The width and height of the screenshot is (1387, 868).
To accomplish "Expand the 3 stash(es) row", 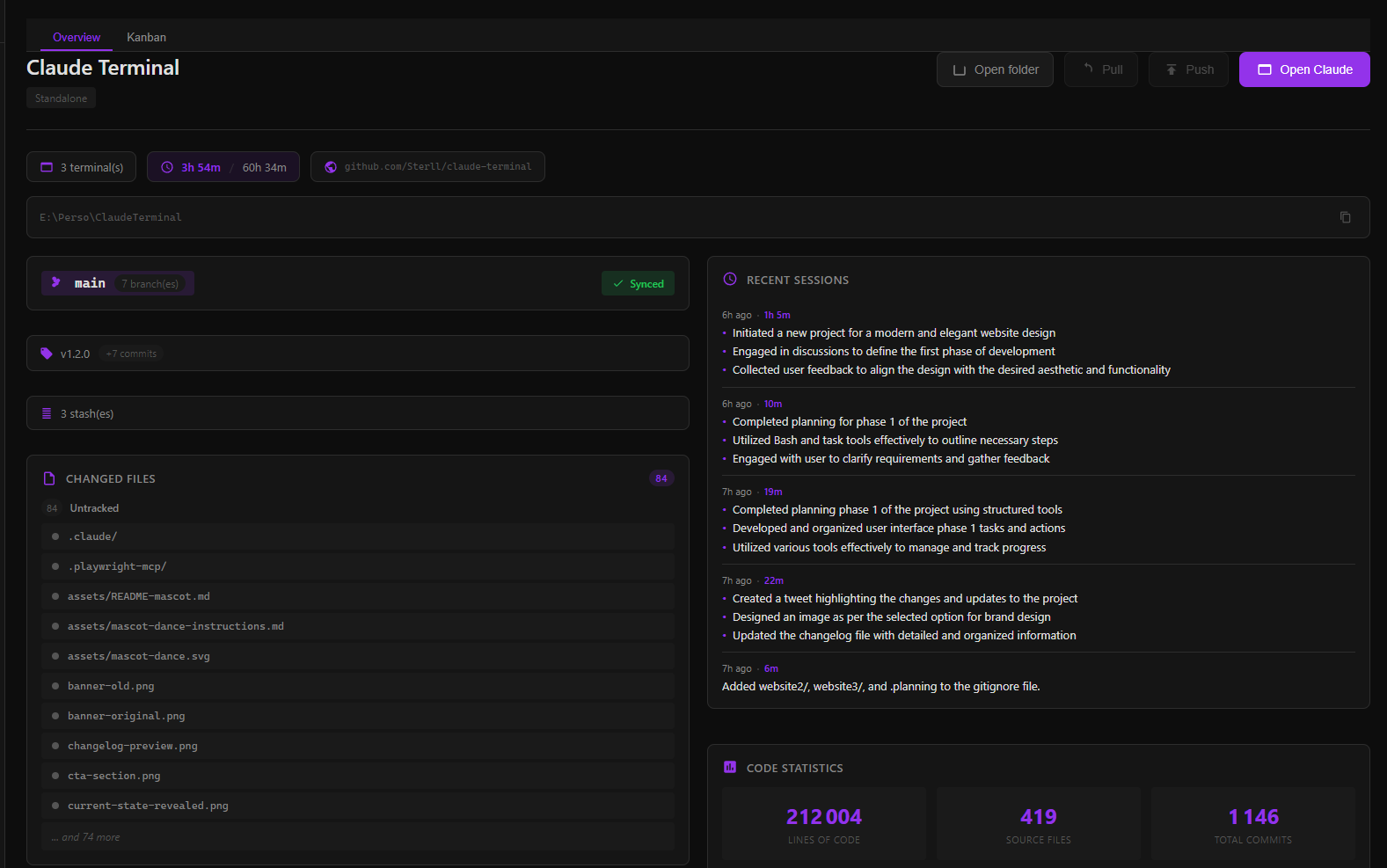I will [x=358, y=413].
